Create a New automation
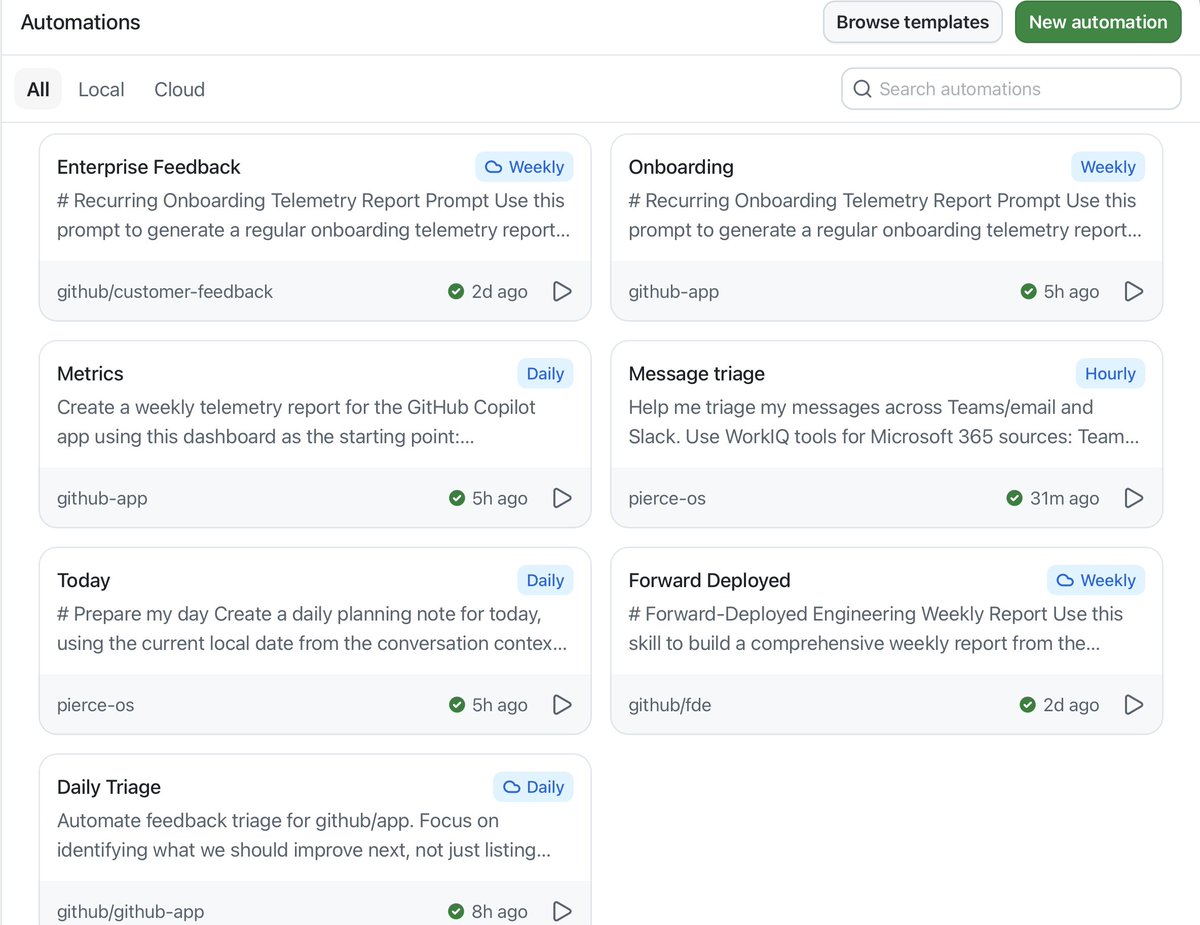Screen dimensions: 1200x925 1098,22
